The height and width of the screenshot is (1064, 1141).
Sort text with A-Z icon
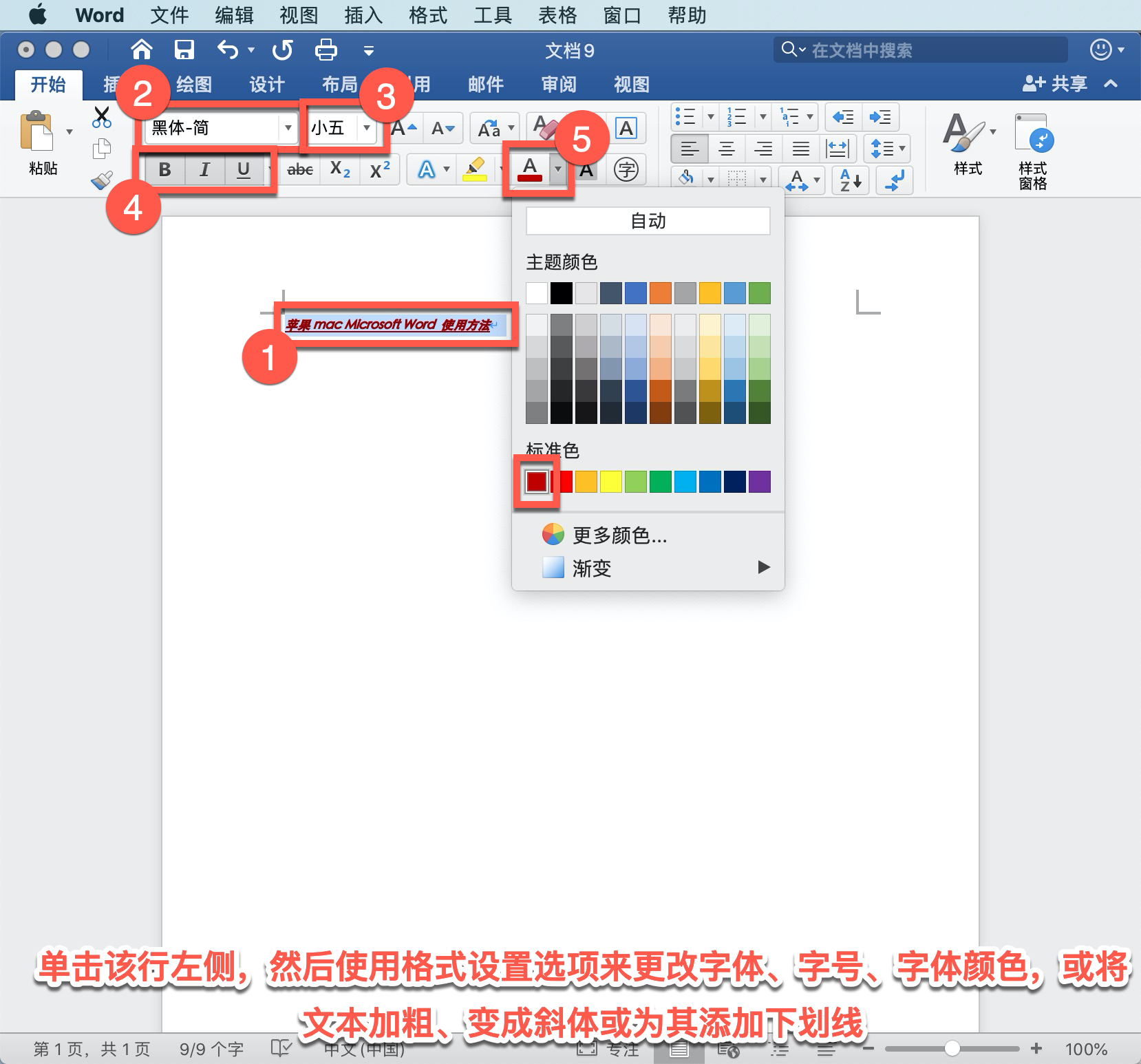[x=851, y=180]
